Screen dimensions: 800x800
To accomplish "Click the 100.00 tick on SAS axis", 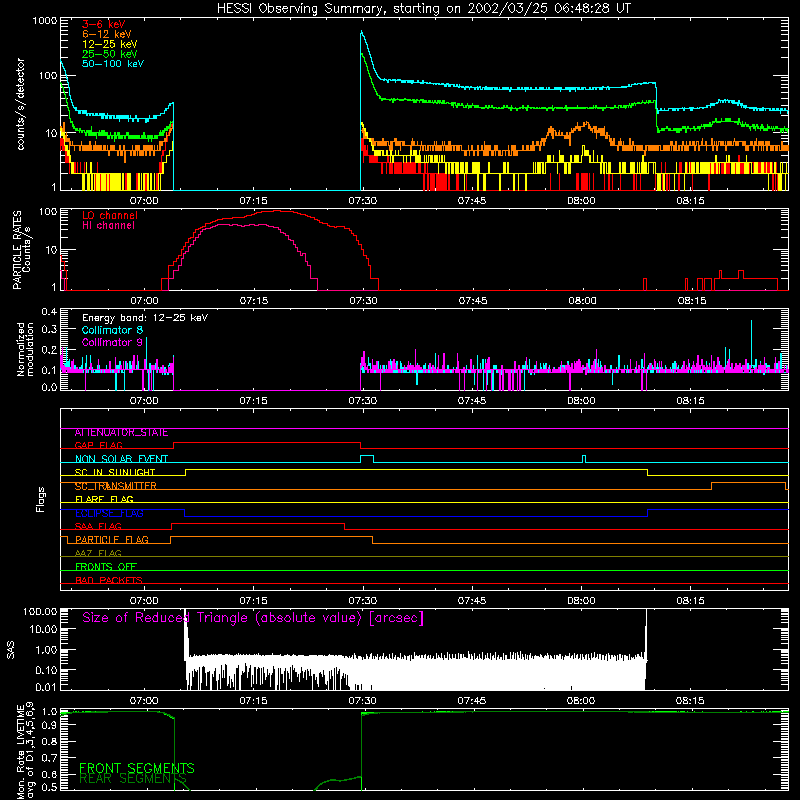I will coord(40,611).
